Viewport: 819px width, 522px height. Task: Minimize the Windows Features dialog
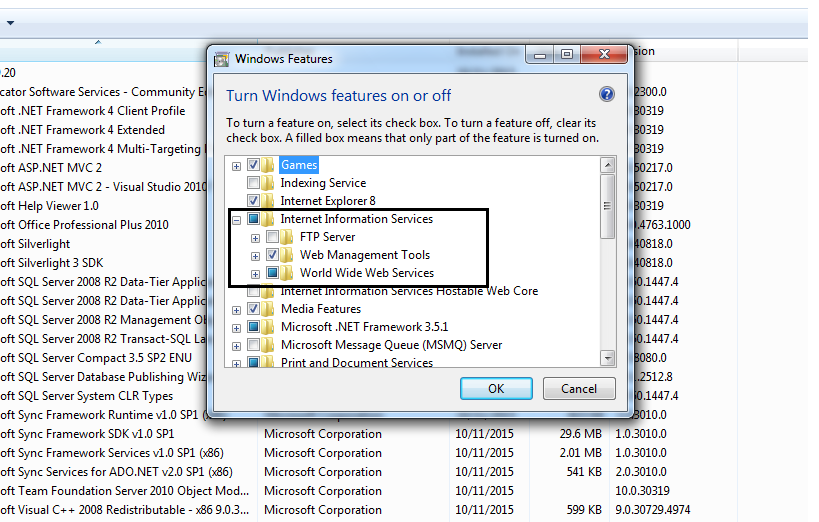click(x=540, y=54)
